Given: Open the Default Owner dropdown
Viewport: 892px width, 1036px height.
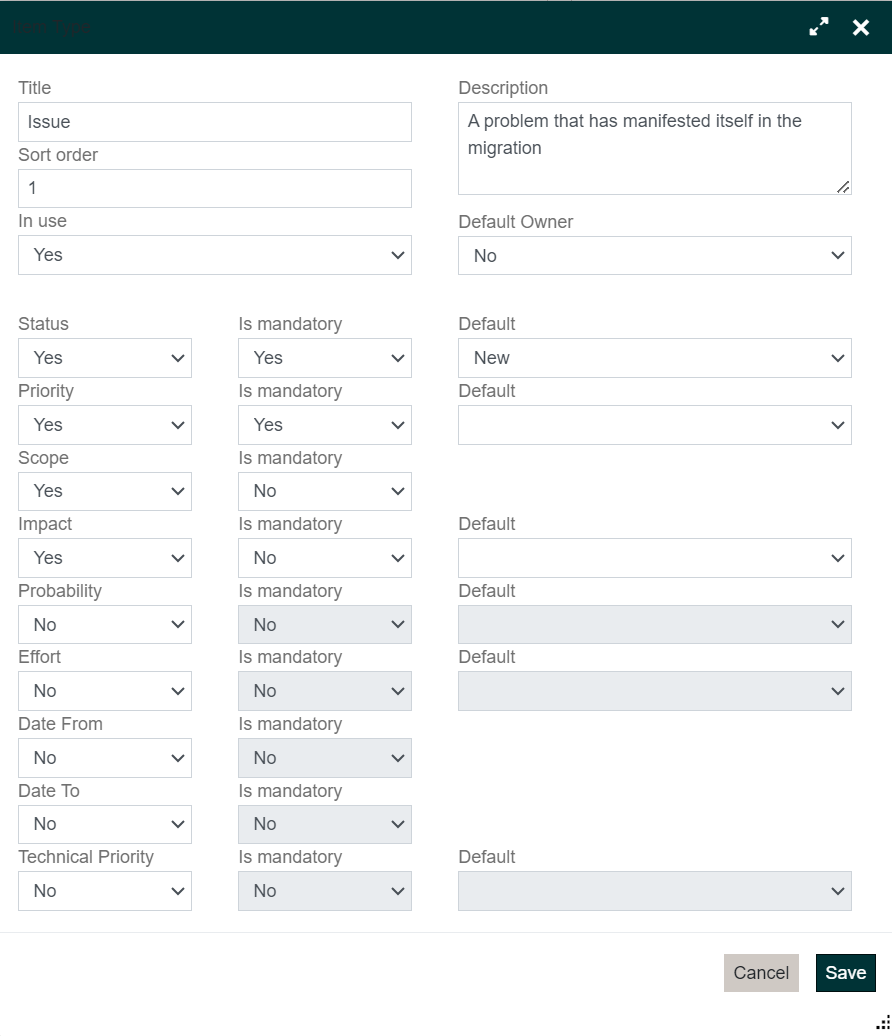Looking at the screenshot, I should coord(655,256).
